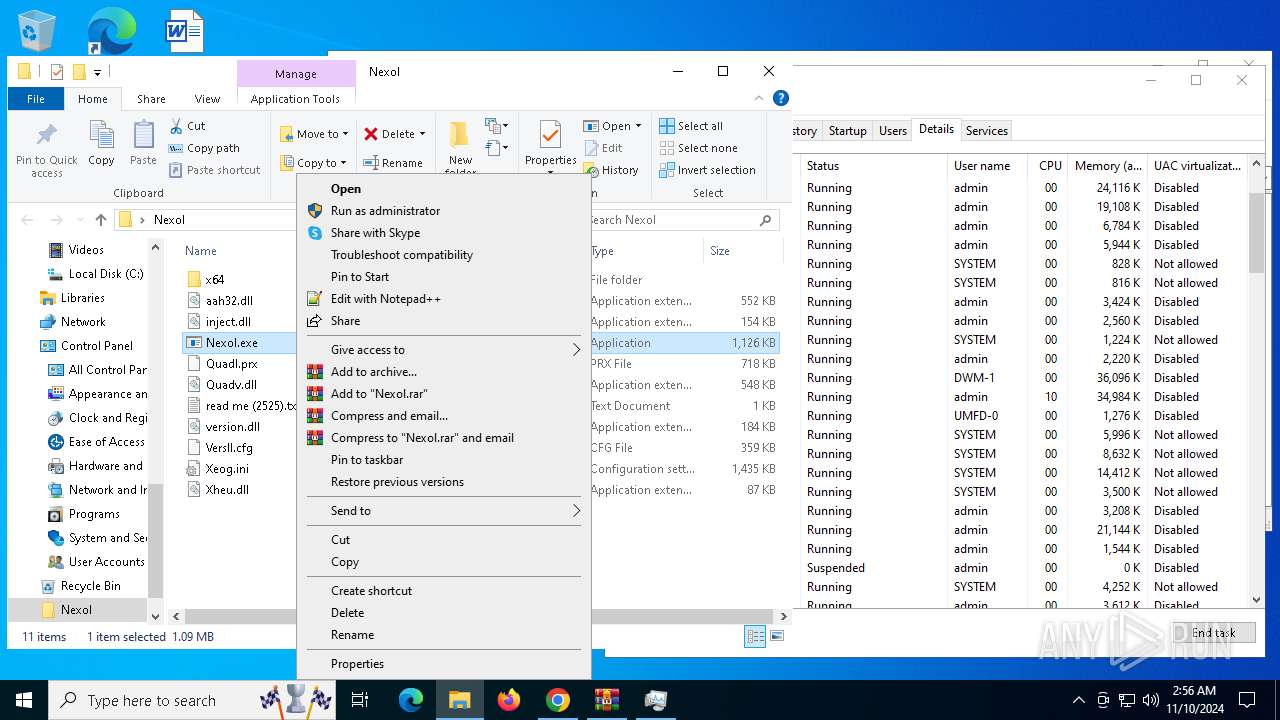Open the File tab in Explorer
Image resolution: width=1280 pixels, height=720 pixels.
[x=36, y=99]
